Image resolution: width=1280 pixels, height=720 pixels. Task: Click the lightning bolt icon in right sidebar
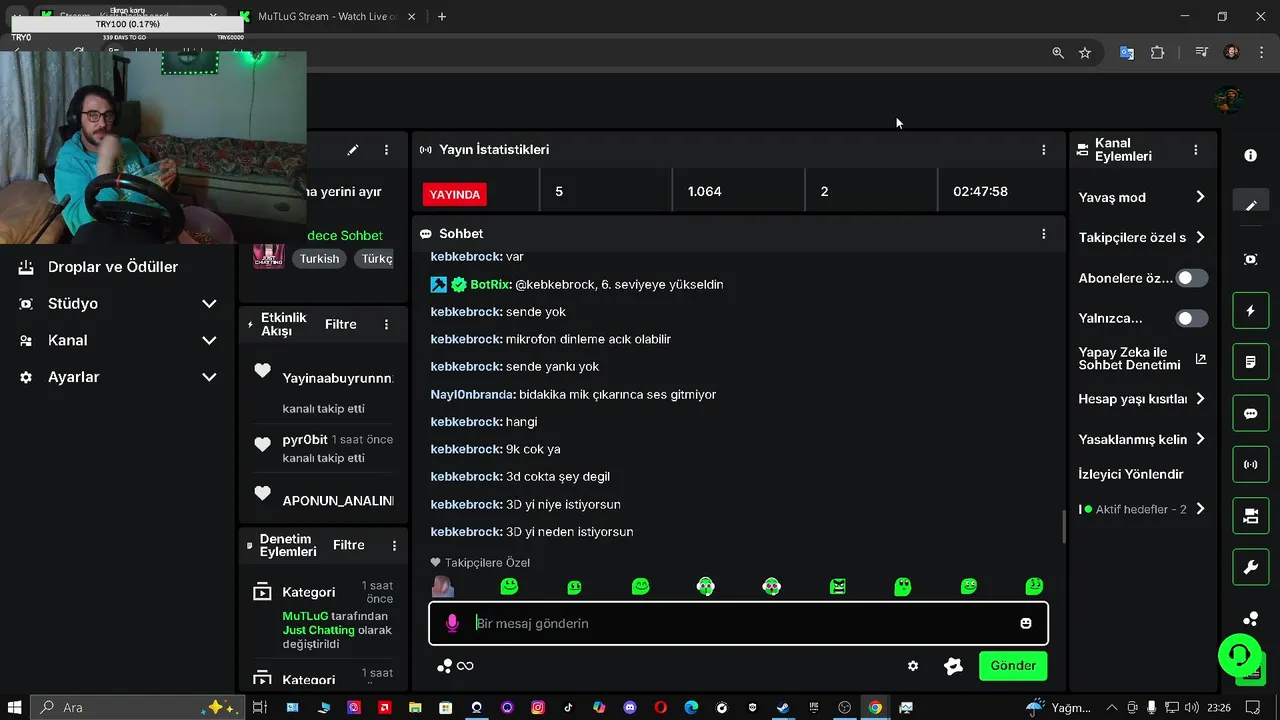(1250, 311)
